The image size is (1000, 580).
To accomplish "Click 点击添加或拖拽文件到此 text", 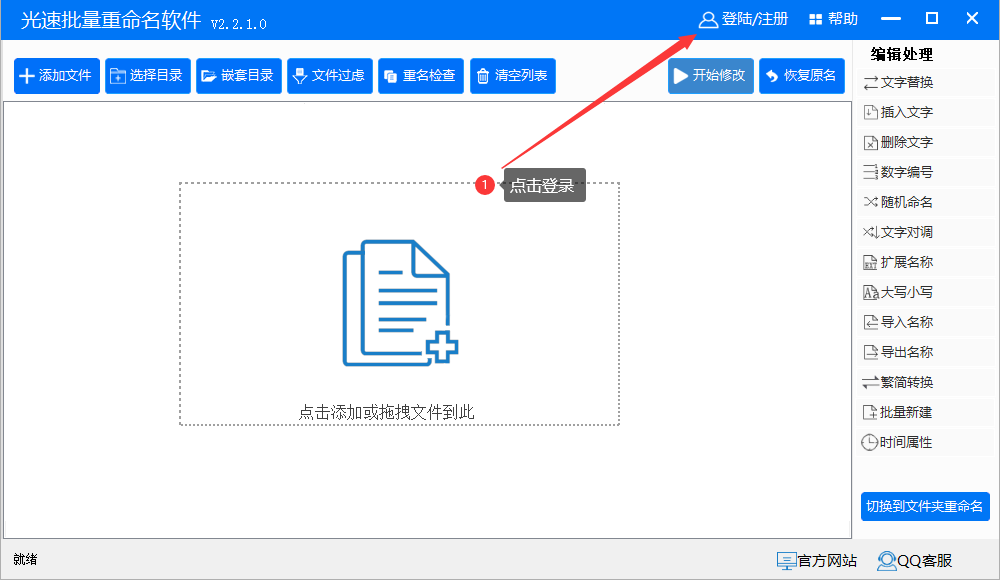I will tap(386, 412).
